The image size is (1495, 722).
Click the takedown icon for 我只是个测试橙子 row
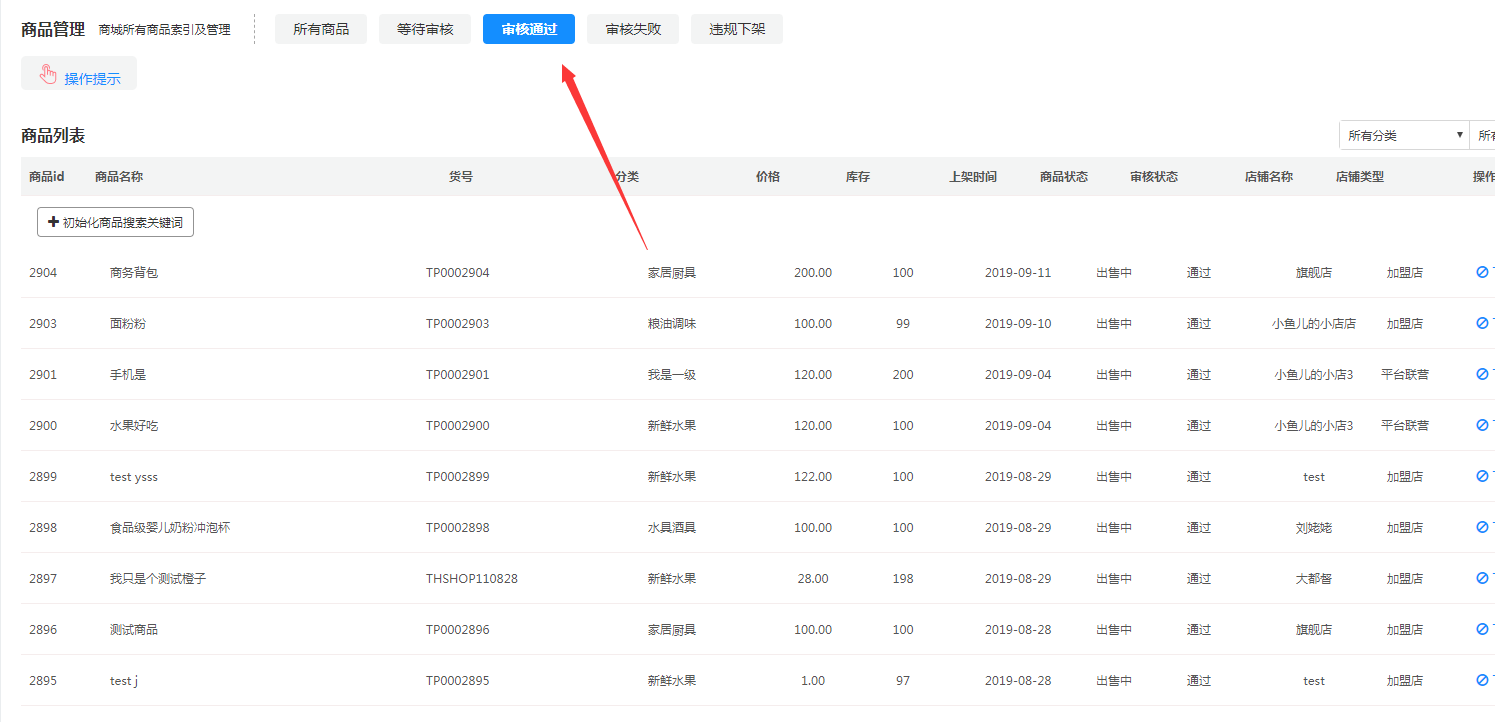pyautogui.click(x=1482, y=578)
